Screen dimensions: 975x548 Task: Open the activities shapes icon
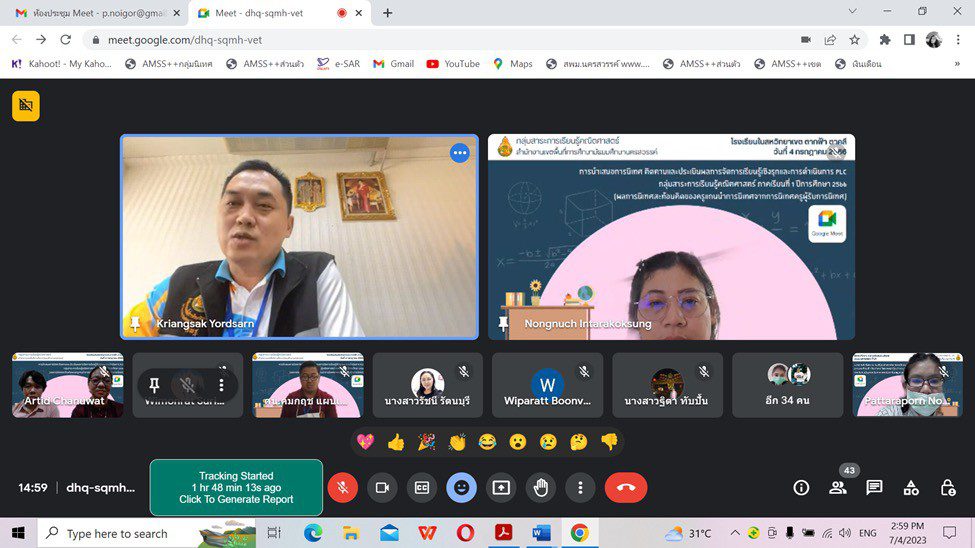[x=911, y=488]
